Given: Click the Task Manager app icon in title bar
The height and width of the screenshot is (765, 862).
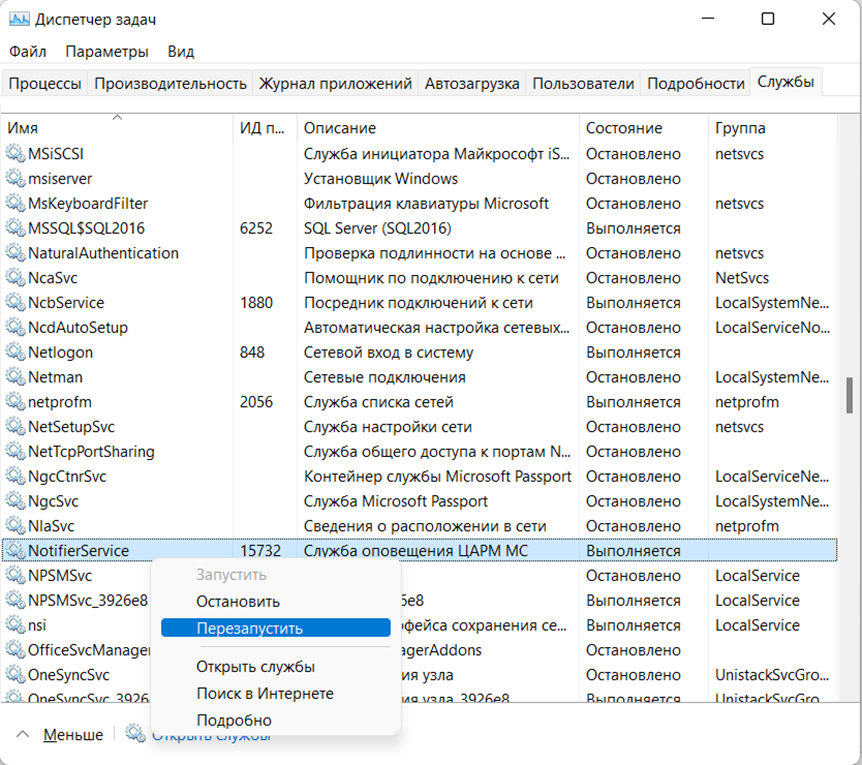Looking at the screenshot, I should (19, 20).
